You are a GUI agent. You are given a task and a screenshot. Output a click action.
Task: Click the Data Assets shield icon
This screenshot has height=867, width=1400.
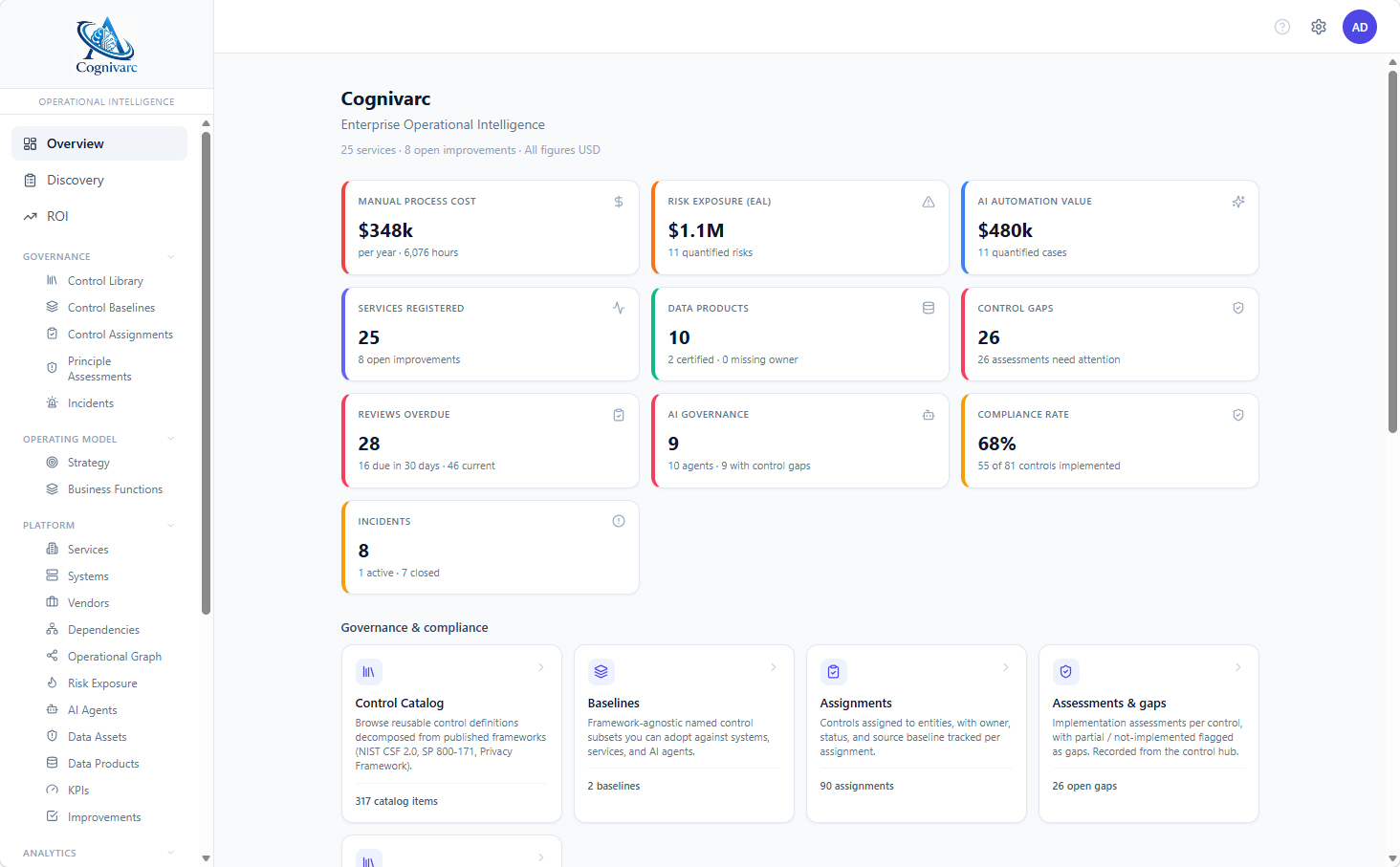click(53, 736)
